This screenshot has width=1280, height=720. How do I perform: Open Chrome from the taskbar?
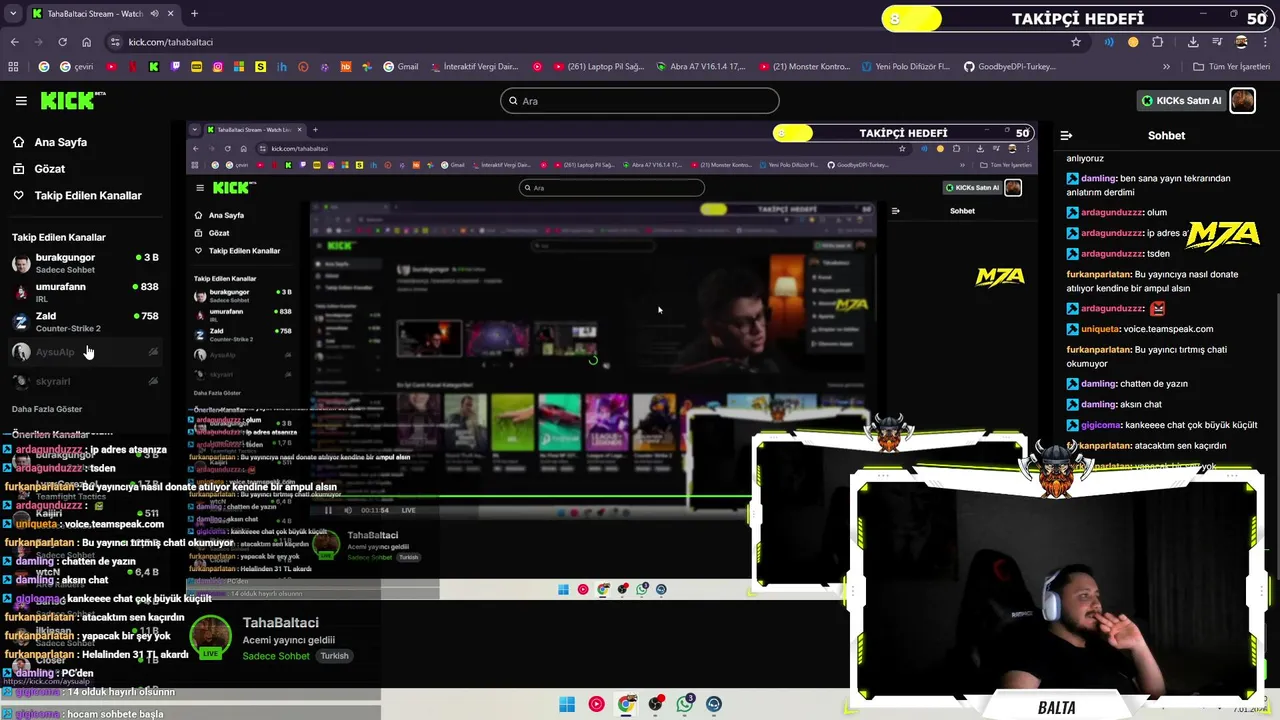coord(626,704)
